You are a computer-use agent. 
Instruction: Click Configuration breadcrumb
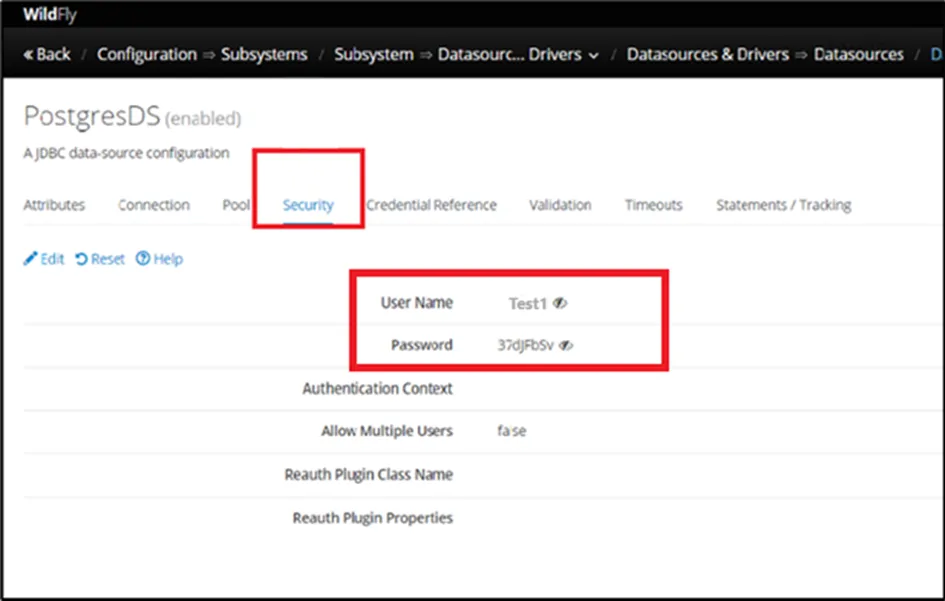(x=146, y=54)
